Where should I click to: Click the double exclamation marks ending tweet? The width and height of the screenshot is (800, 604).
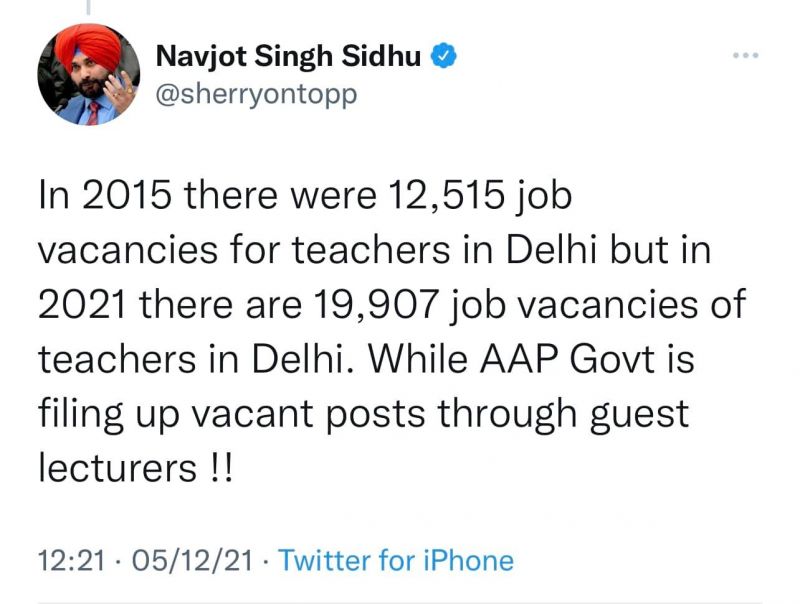coord(215,466)
